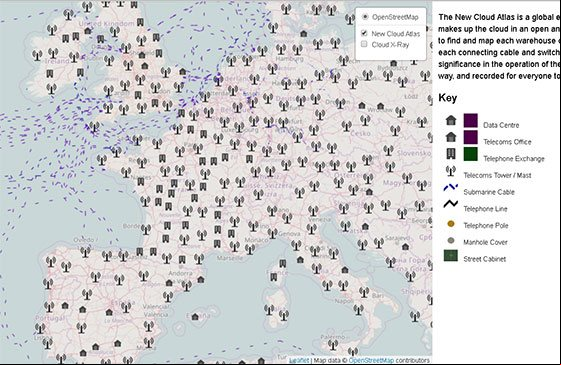This screenshot has width=561, height=365.
Task: Select the OpenStreetMap base layer radio button
Action: [x=365, y=17]
